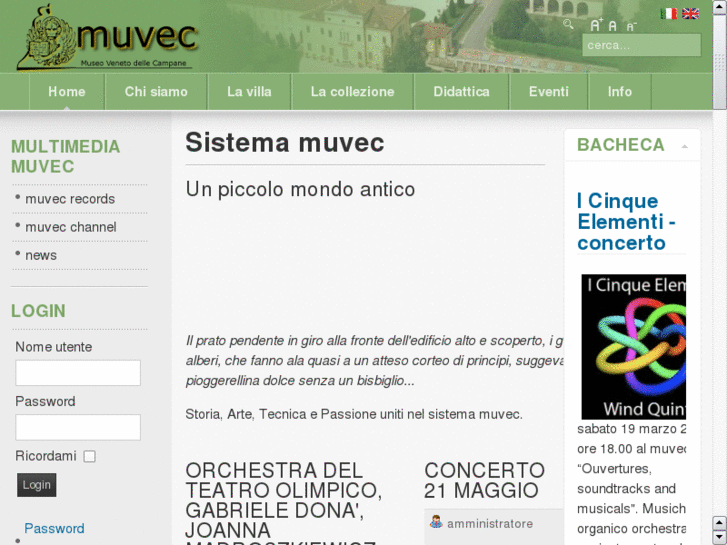Click the cerca search field
This screenshot has height=545, width=727.
tap(641, 45)
